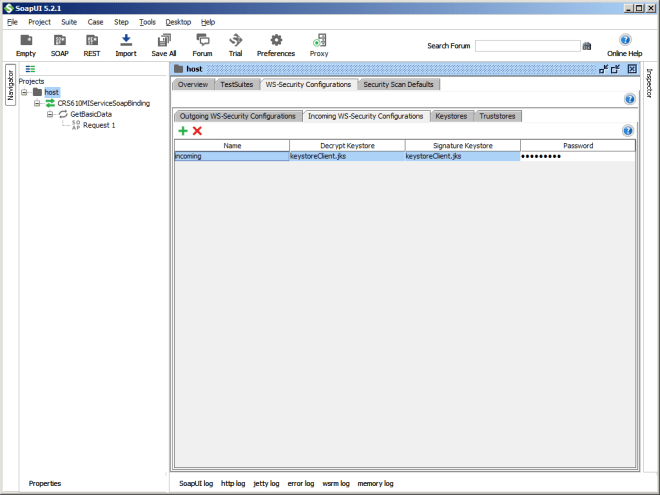Toggle the Proxy toolbar icon
The image size is (660, 495).
[319, 44]
